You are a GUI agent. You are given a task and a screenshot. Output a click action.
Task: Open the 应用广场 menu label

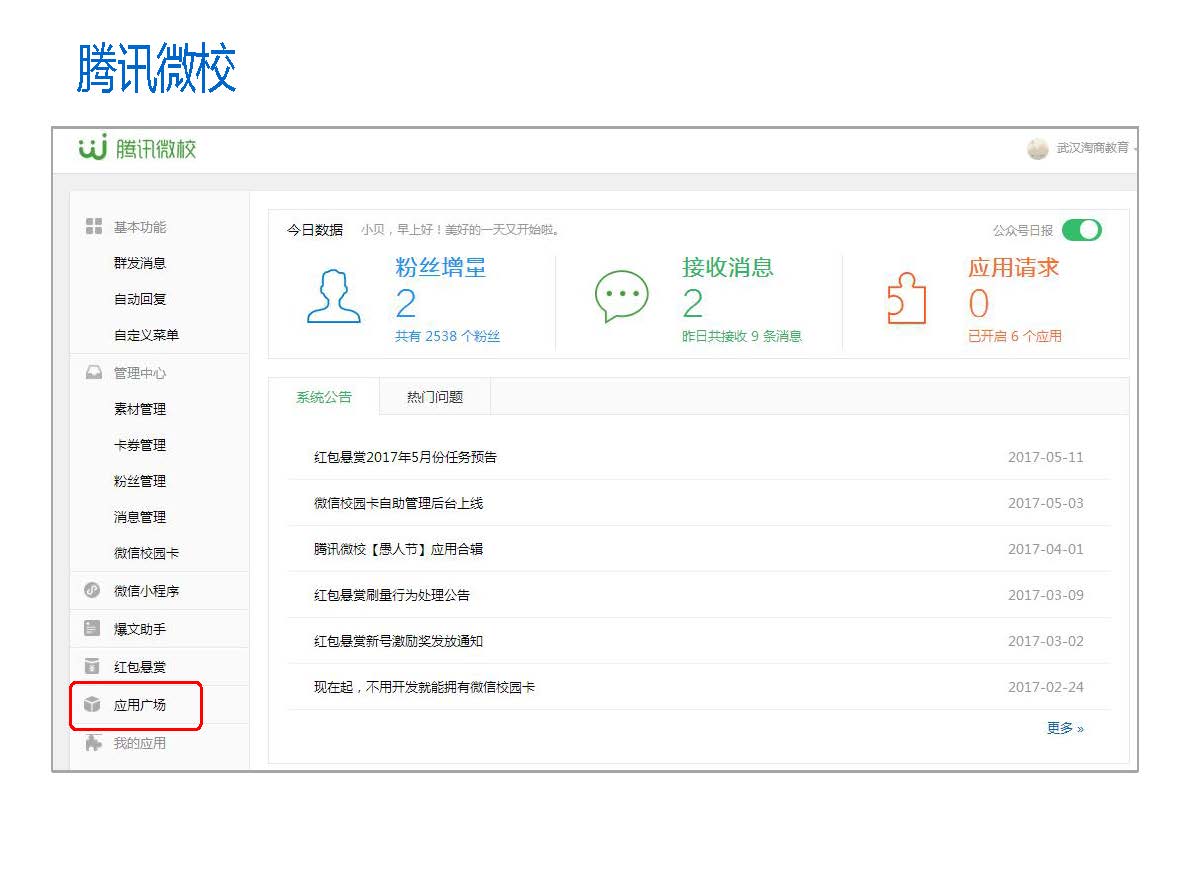pyautogui.click(x=140, y=705)
